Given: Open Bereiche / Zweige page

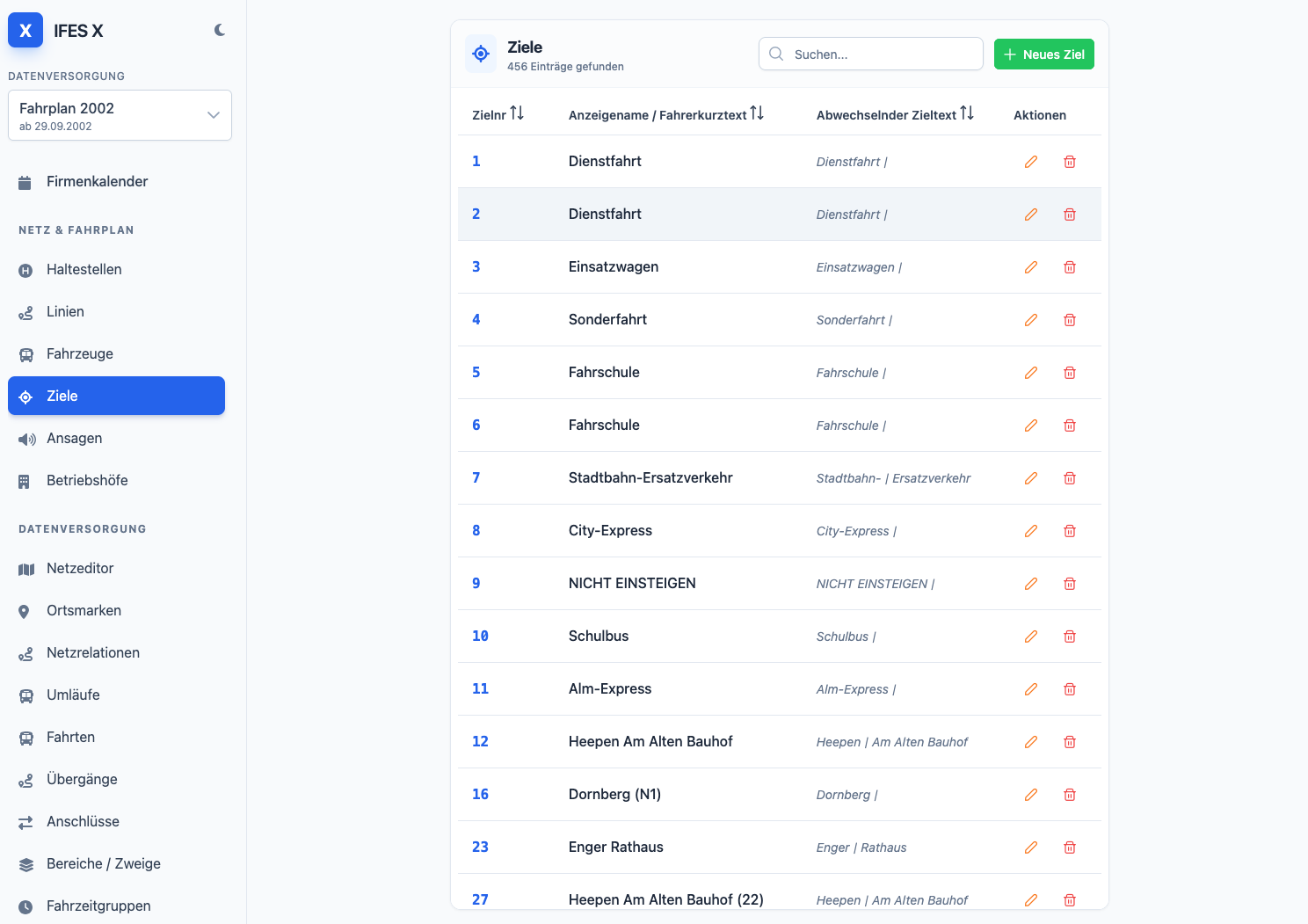Looking at the screenshot, I should point(116,864).
